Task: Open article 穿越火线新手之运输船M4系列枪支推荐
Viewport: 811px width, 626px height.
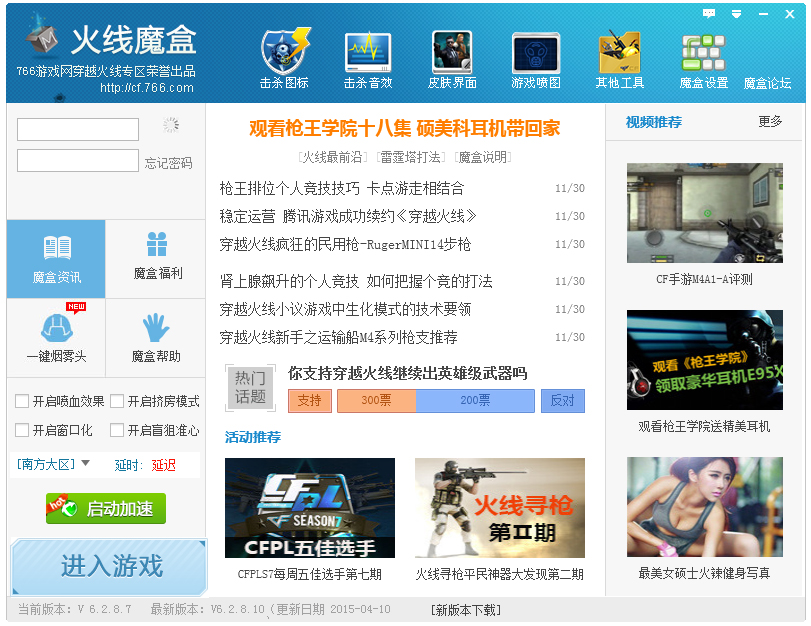Action: click(338, 337)
